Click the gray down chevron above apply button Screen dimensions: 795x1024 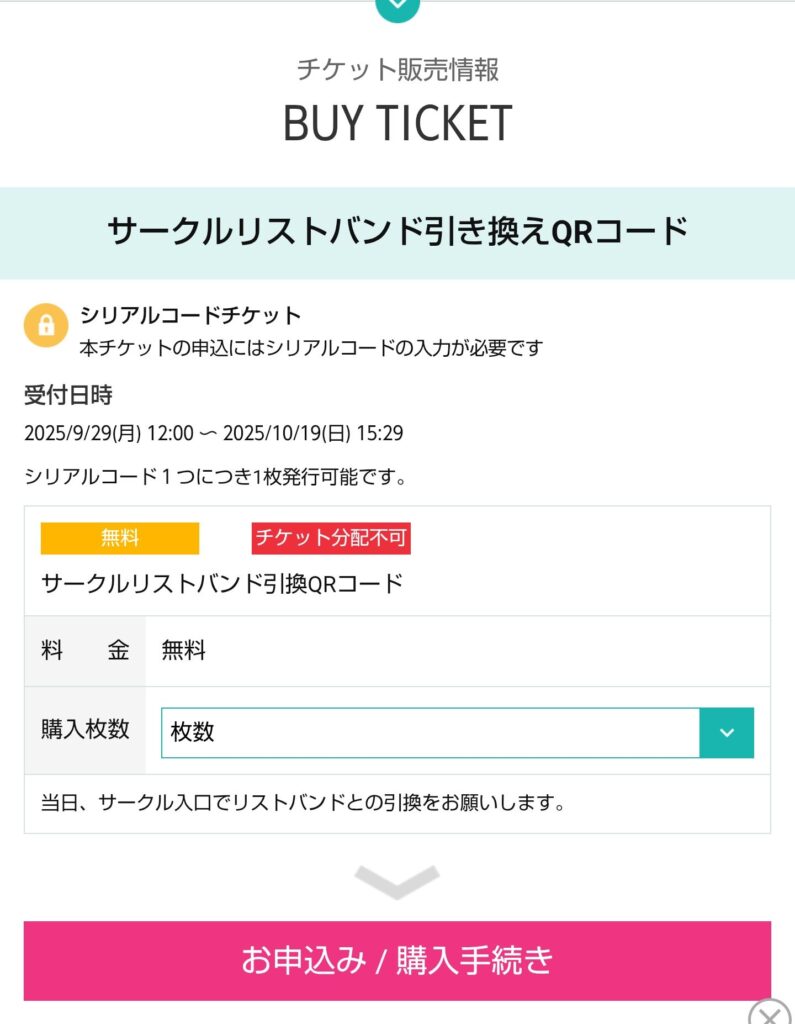(397, 881)
